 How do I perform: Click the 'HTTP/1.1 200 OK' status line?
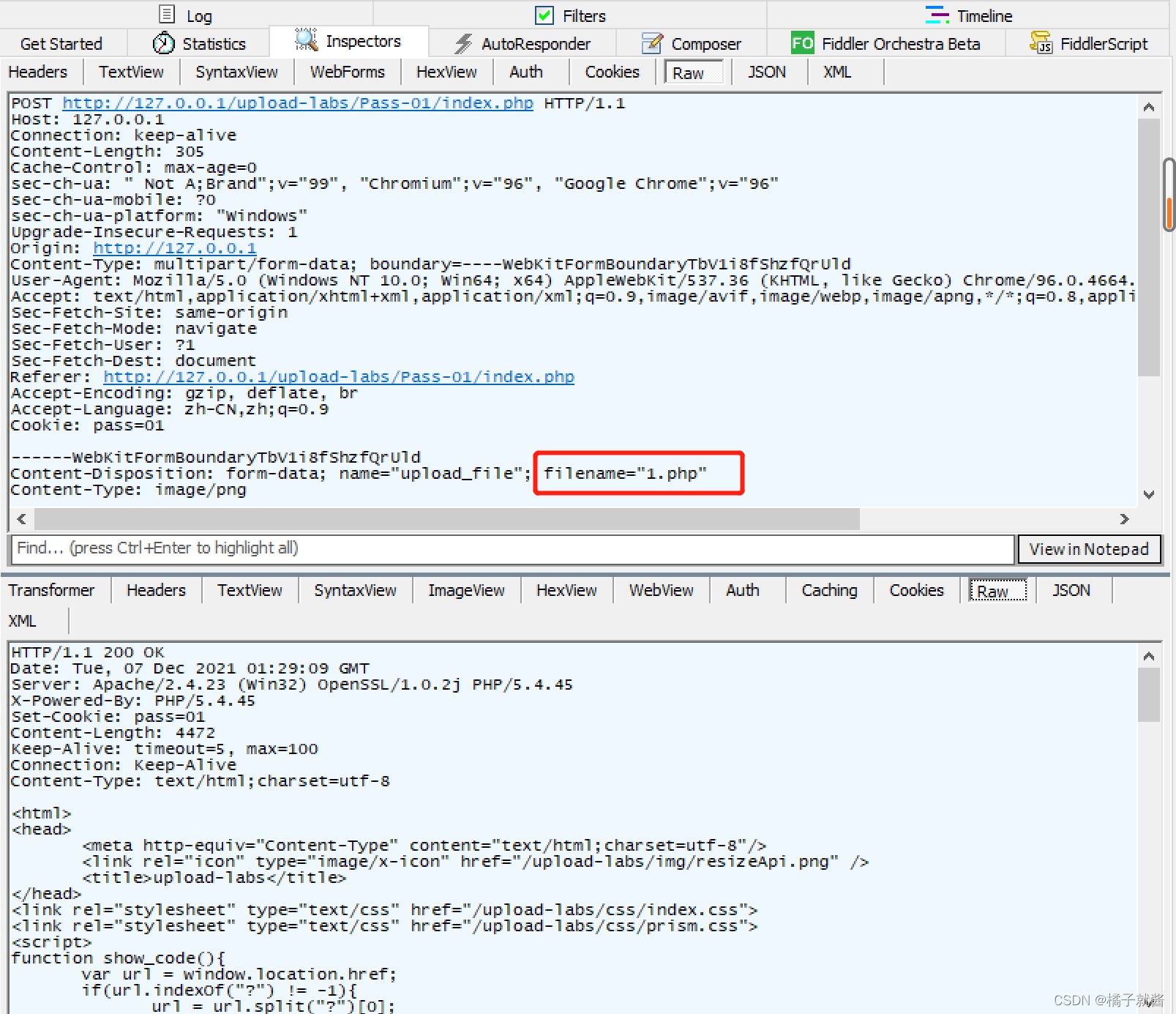click(88, 652)
